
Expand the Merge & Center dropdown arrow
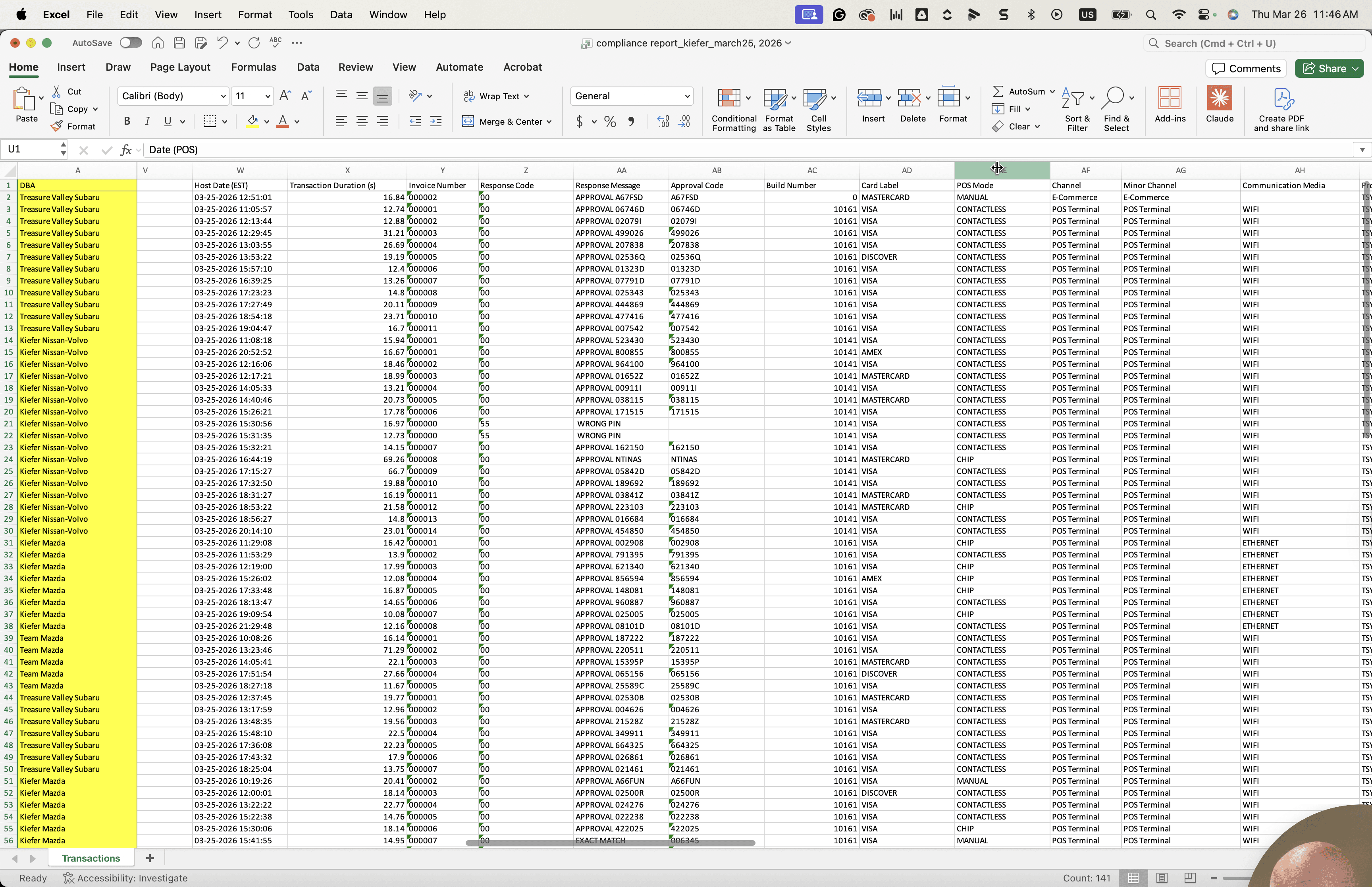click(549, 121)
